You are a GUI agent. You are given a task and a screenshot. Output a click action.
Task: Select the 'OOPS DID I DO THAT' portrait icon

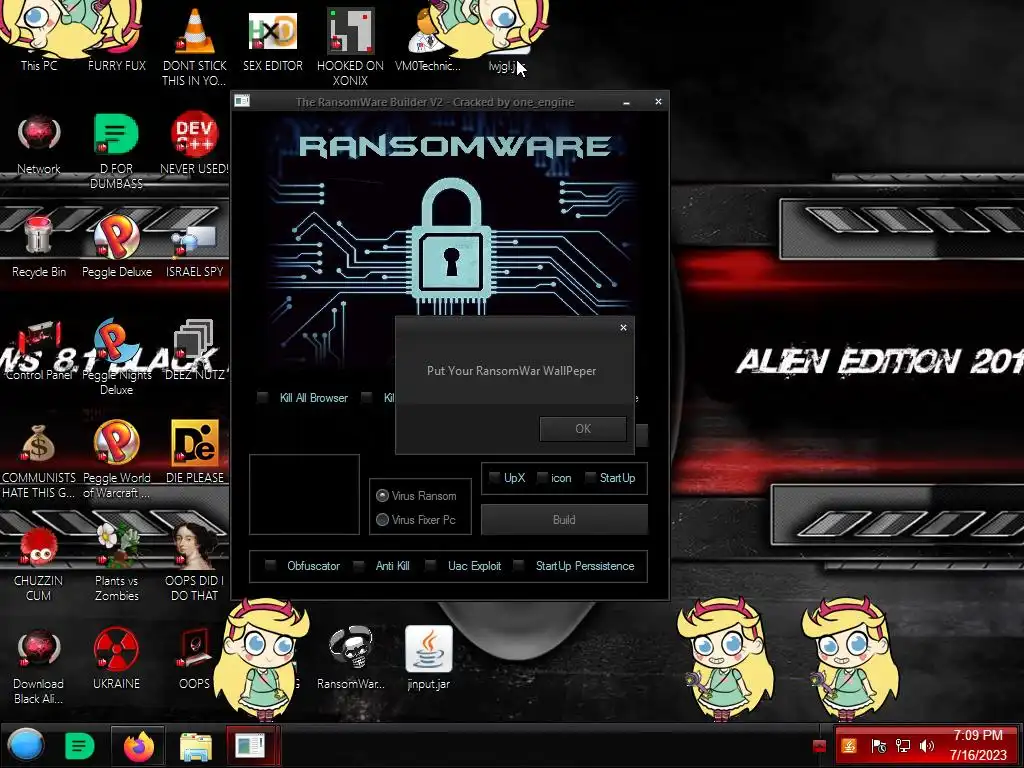tap(195, 562)
